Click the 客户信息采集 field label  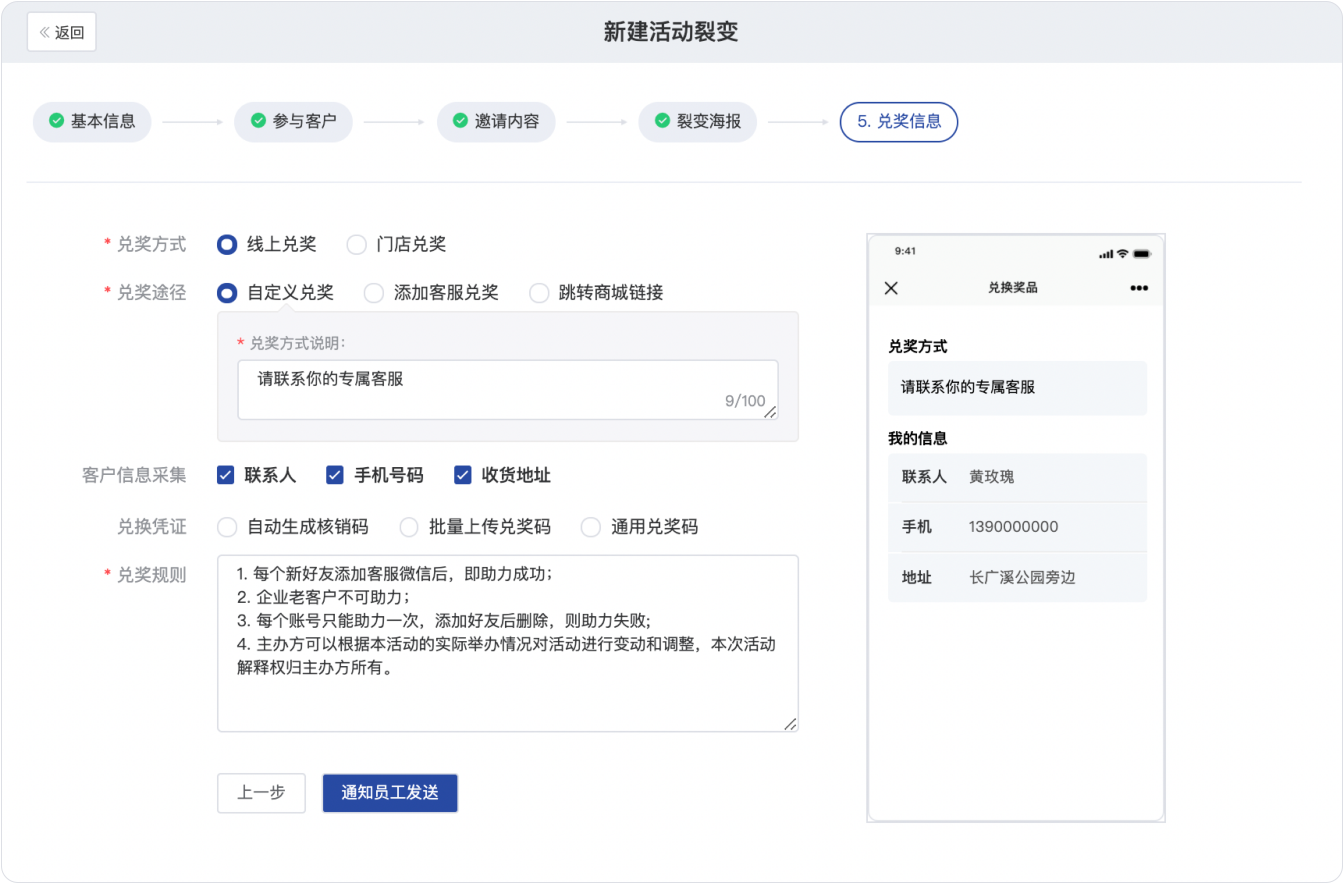[134, 475]
